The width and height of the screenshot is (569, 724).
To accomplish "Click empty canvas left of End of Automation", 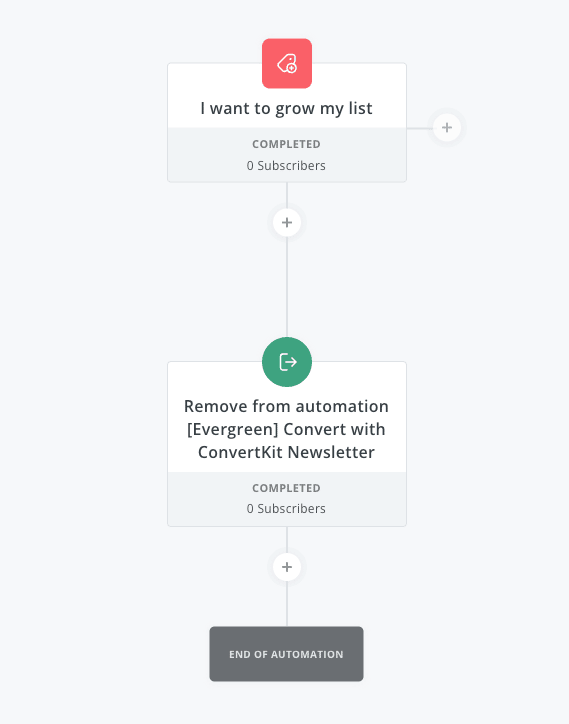I will tap(104, 654).
